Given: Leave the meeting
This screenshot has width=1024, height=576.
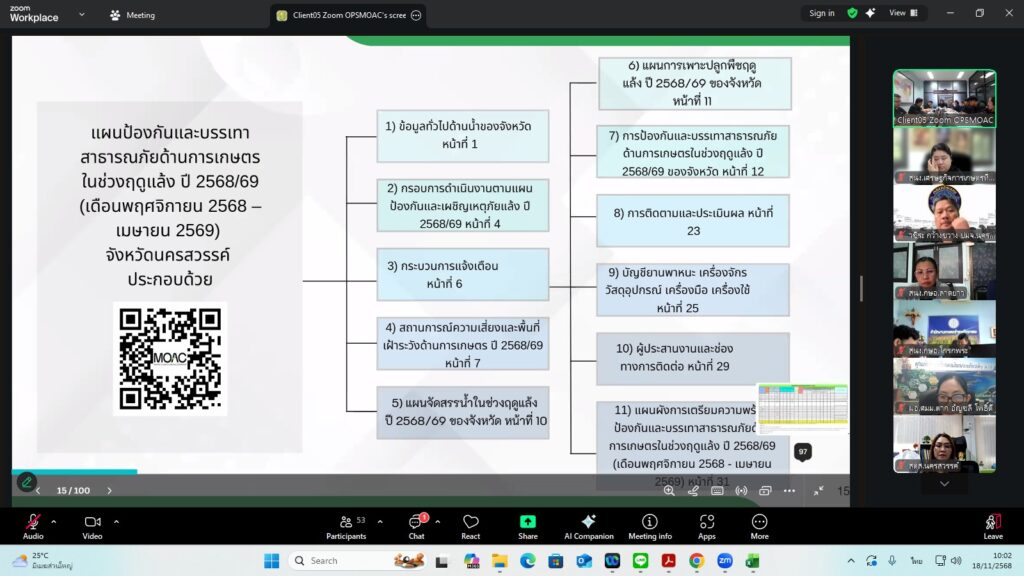Looking at the screenshot, I should point(992,524).
